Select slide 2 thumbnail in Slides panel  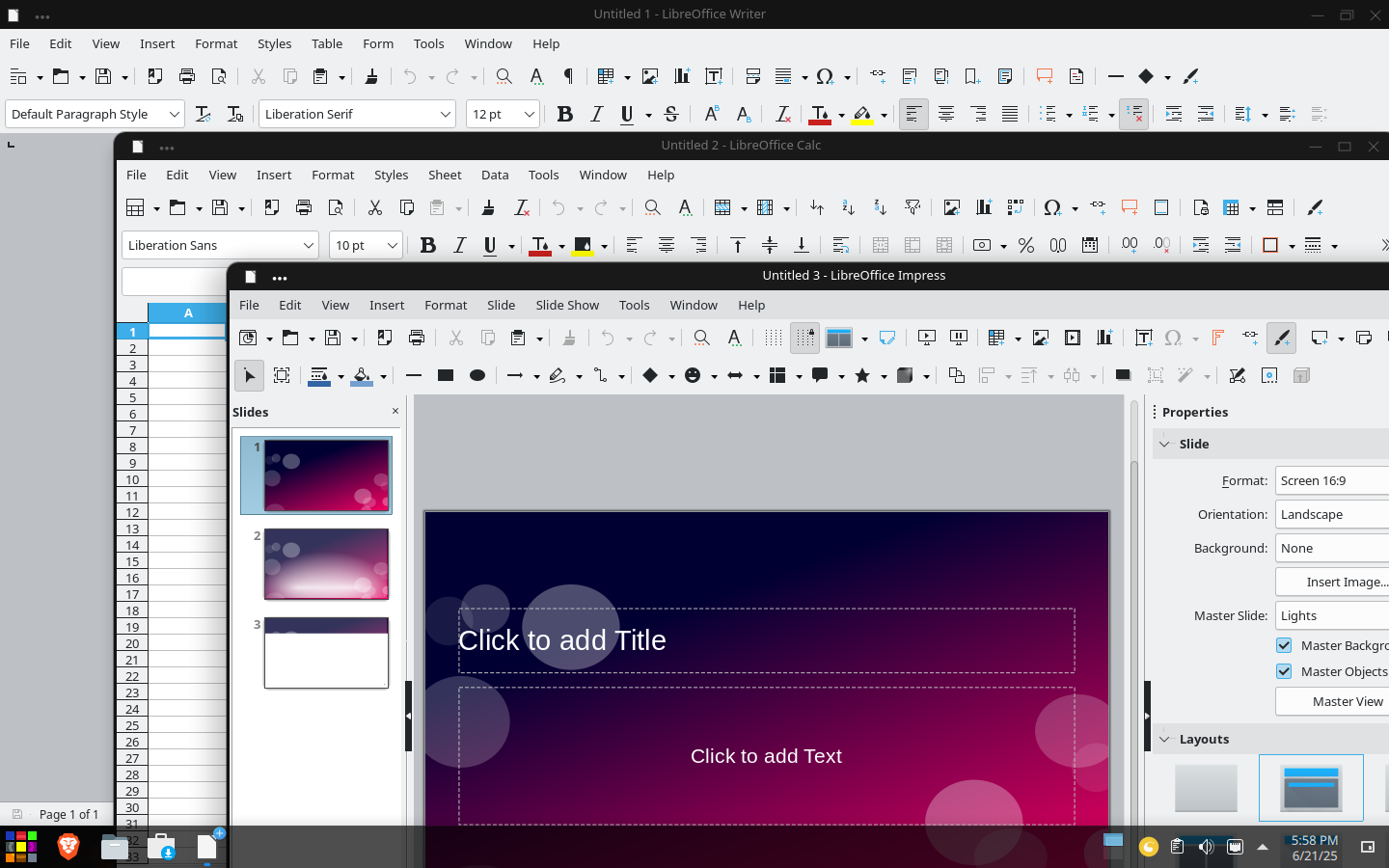click(326, 564)
